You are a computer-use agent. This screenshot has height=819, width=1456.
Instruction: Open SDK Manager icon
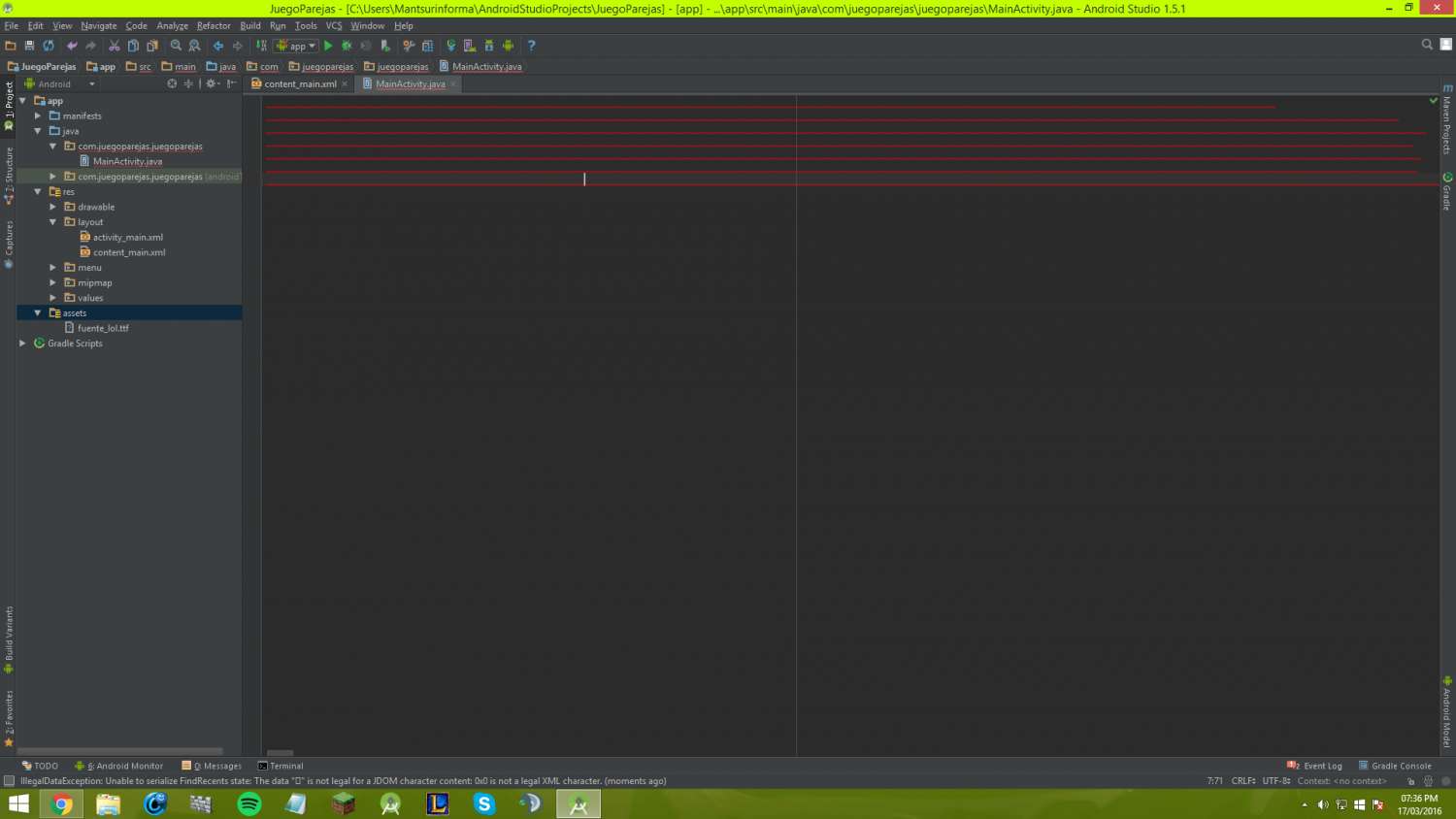click(x=489, y=46)
